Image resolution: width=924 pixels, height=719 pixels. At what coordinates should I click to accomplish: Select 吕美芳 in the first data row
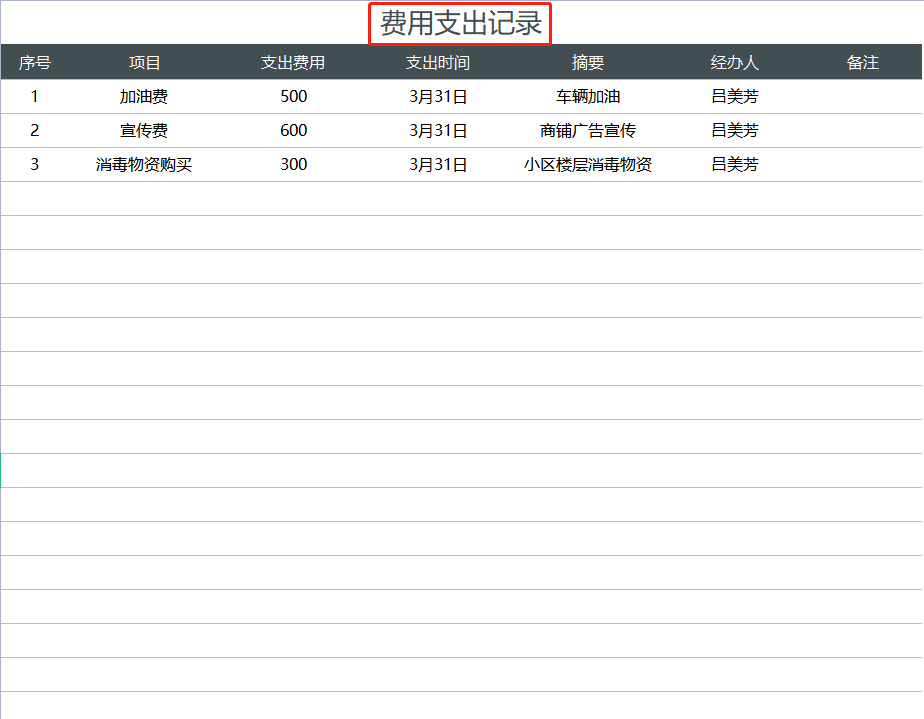(734, 96)
